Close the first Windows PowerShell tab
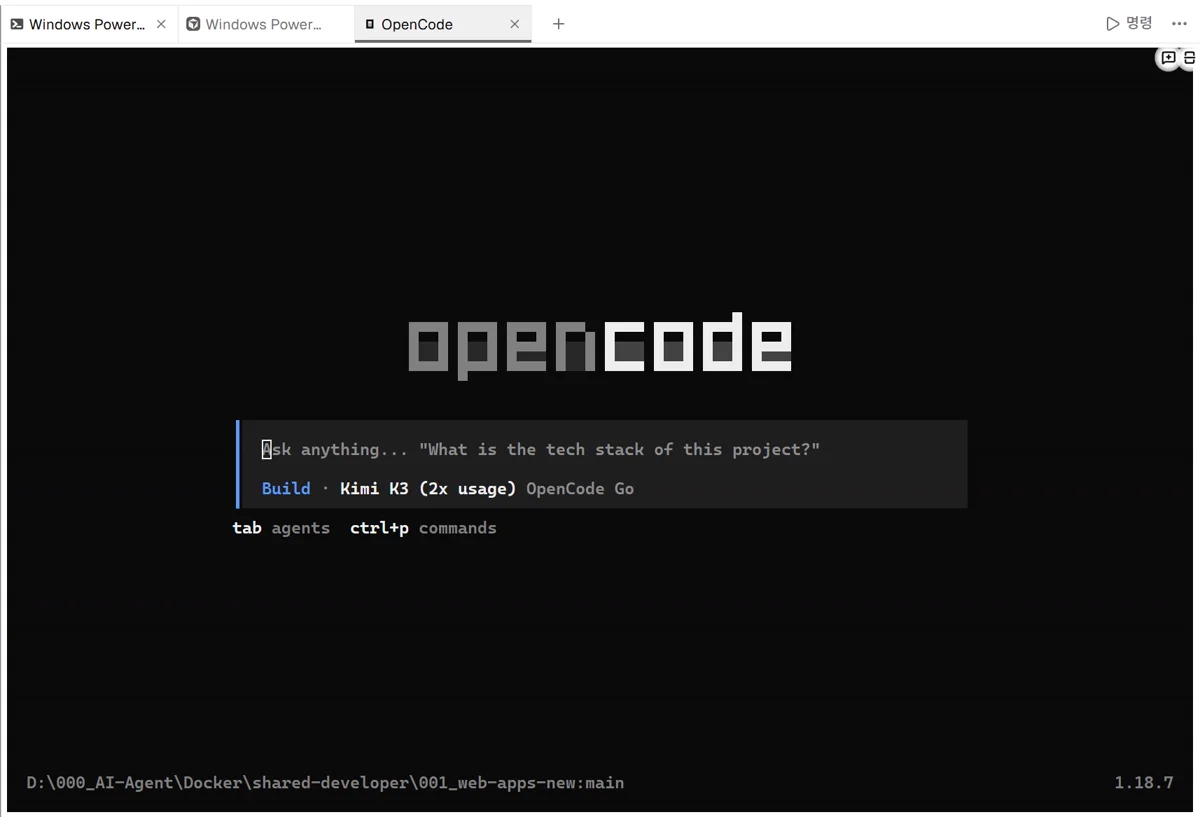Screen dimensions: 1200x817 [x=161, y=24]
